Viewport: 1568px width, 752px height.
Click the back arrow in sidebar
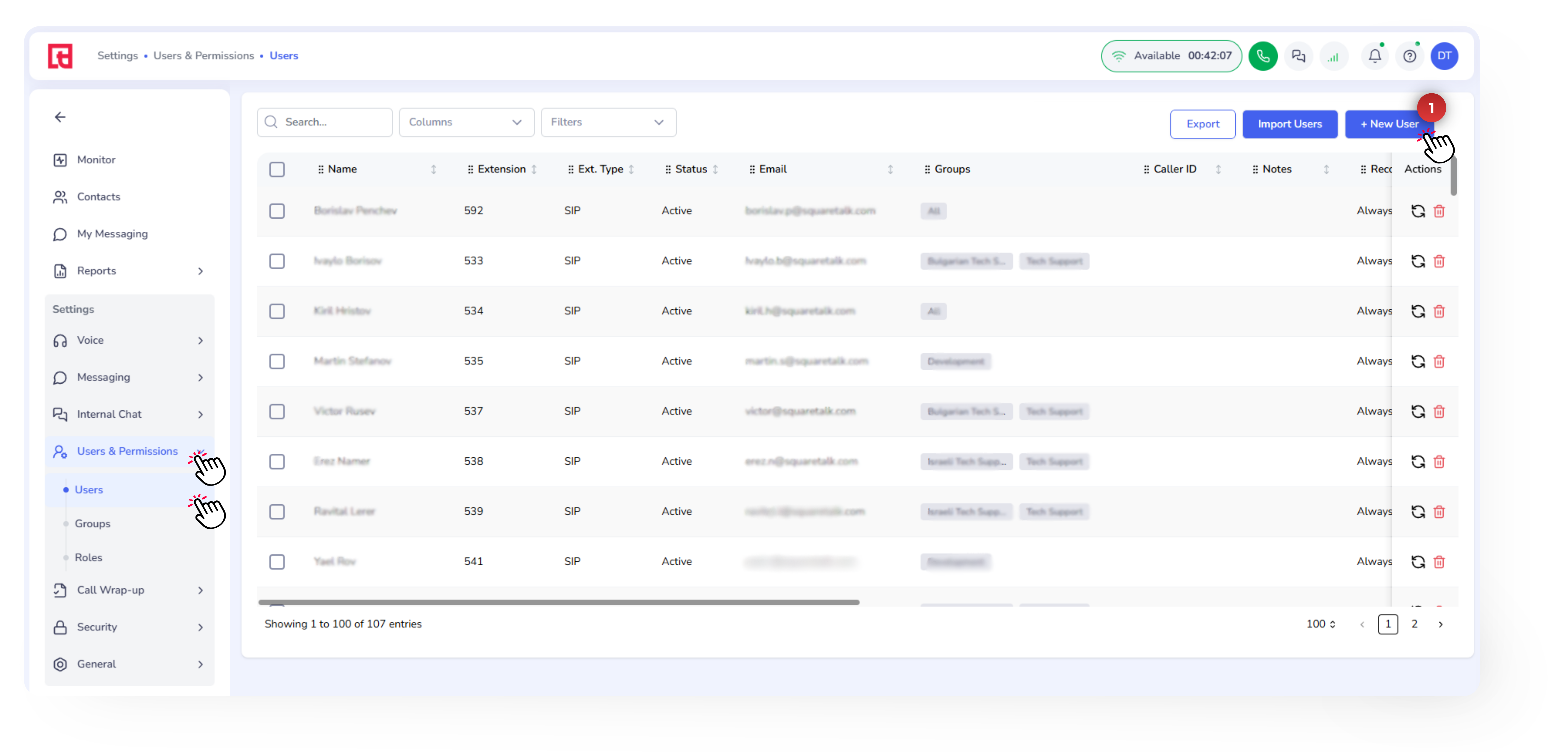tap(60, 117)
